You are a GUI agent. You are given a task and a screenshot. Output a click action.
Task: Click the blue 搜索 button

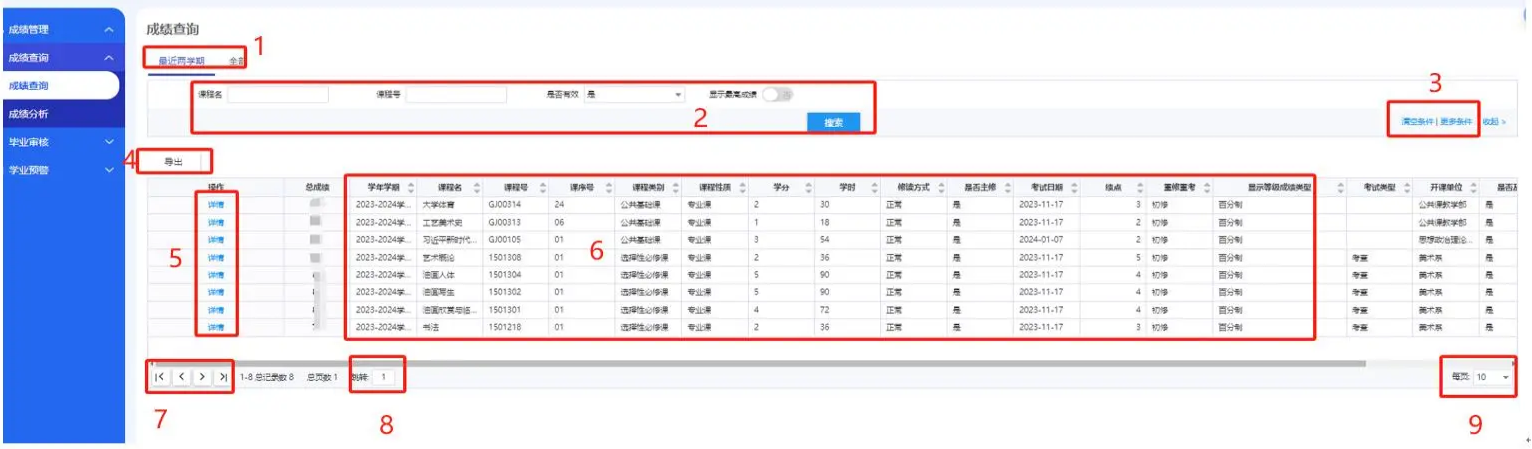click(x=833, y=122)
